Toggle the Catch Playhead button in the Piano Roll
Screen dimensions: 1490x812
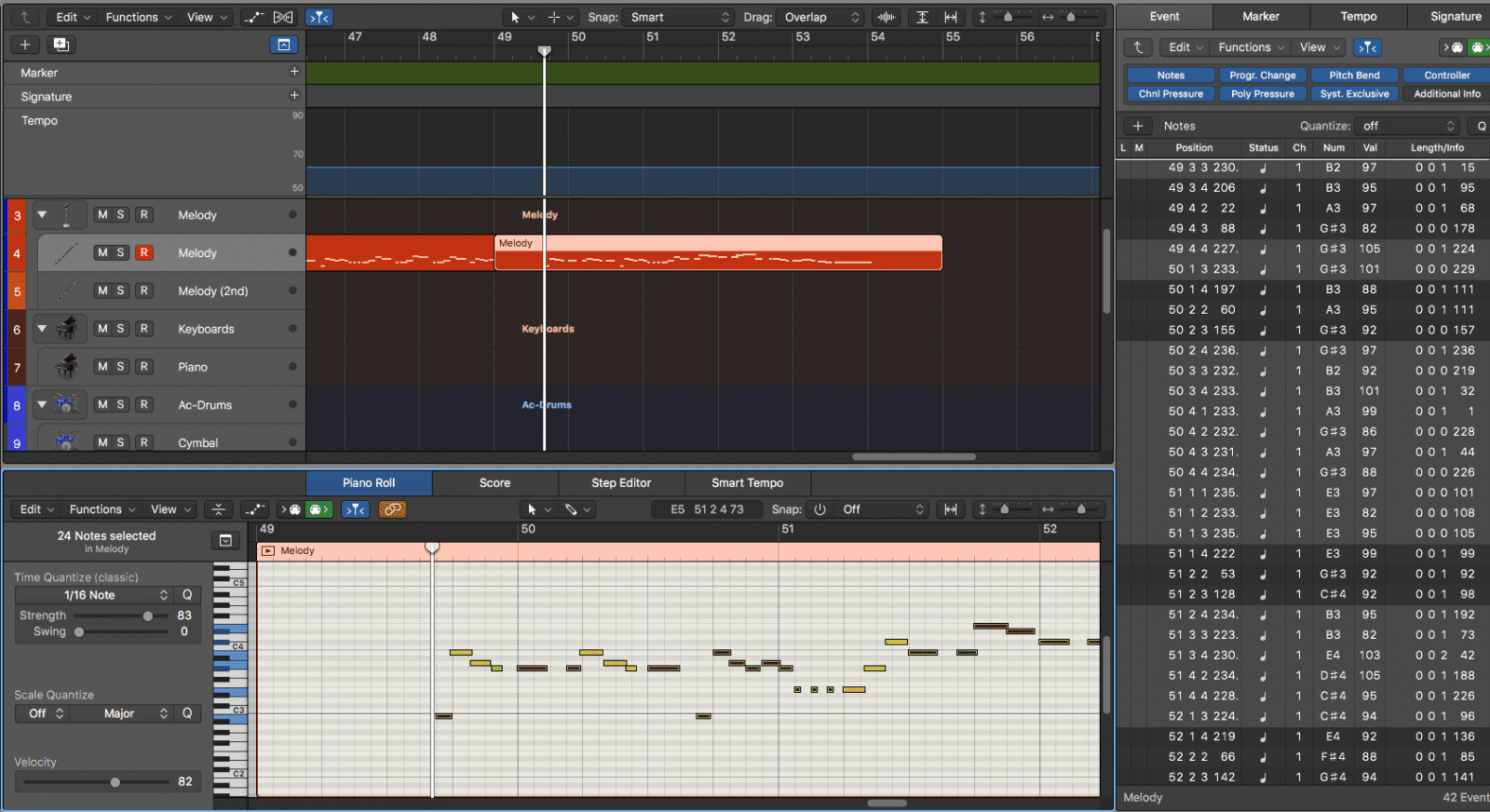pyautogui.click(x=355, y=509)
